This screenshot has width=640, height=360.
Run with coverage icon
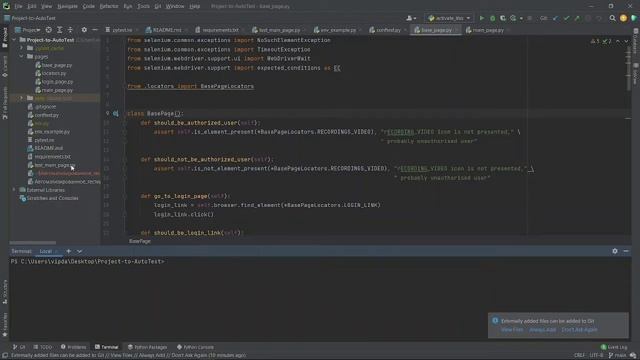pyautogui.click(x=502, y=18)
